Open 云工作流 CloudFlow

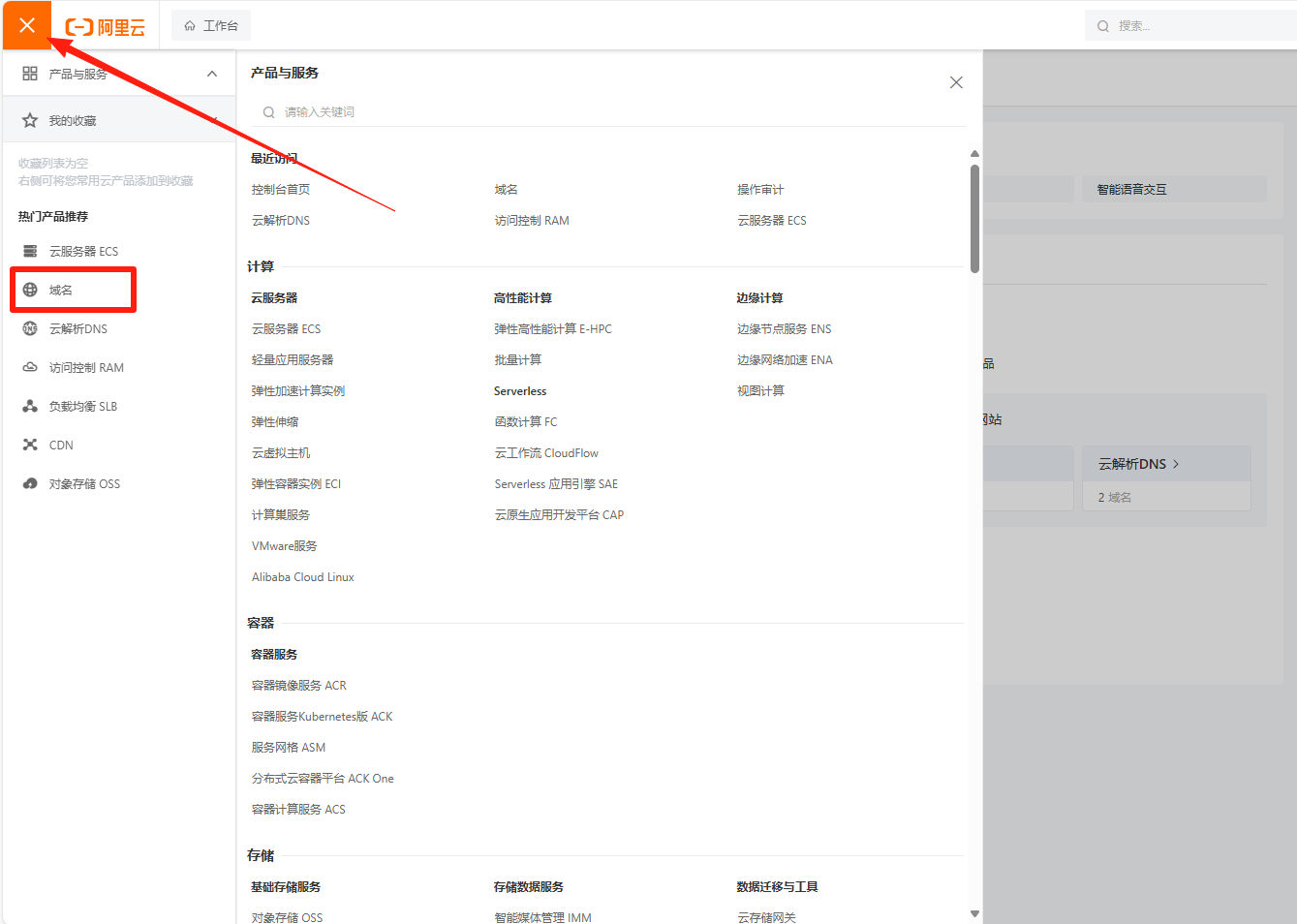point(546,453)
